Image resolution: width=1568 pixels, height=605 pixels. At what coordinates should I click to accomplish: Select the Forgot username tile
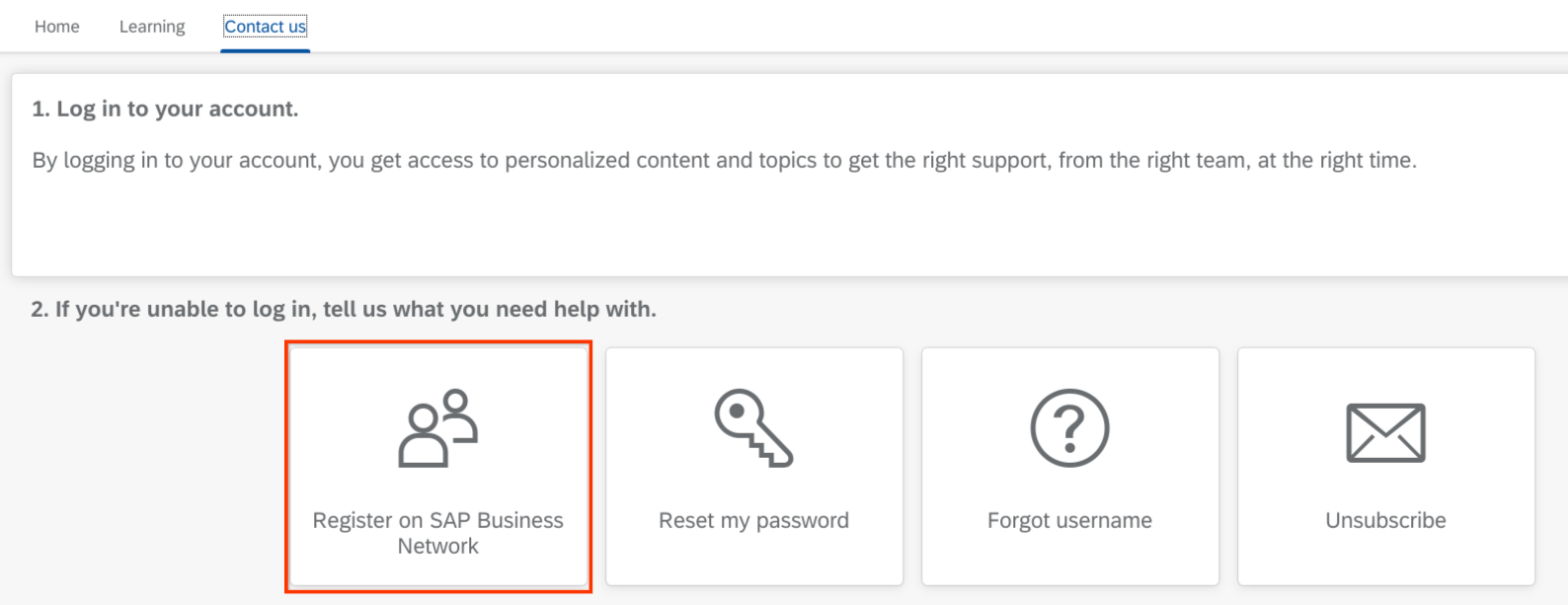coord(1069,466)
